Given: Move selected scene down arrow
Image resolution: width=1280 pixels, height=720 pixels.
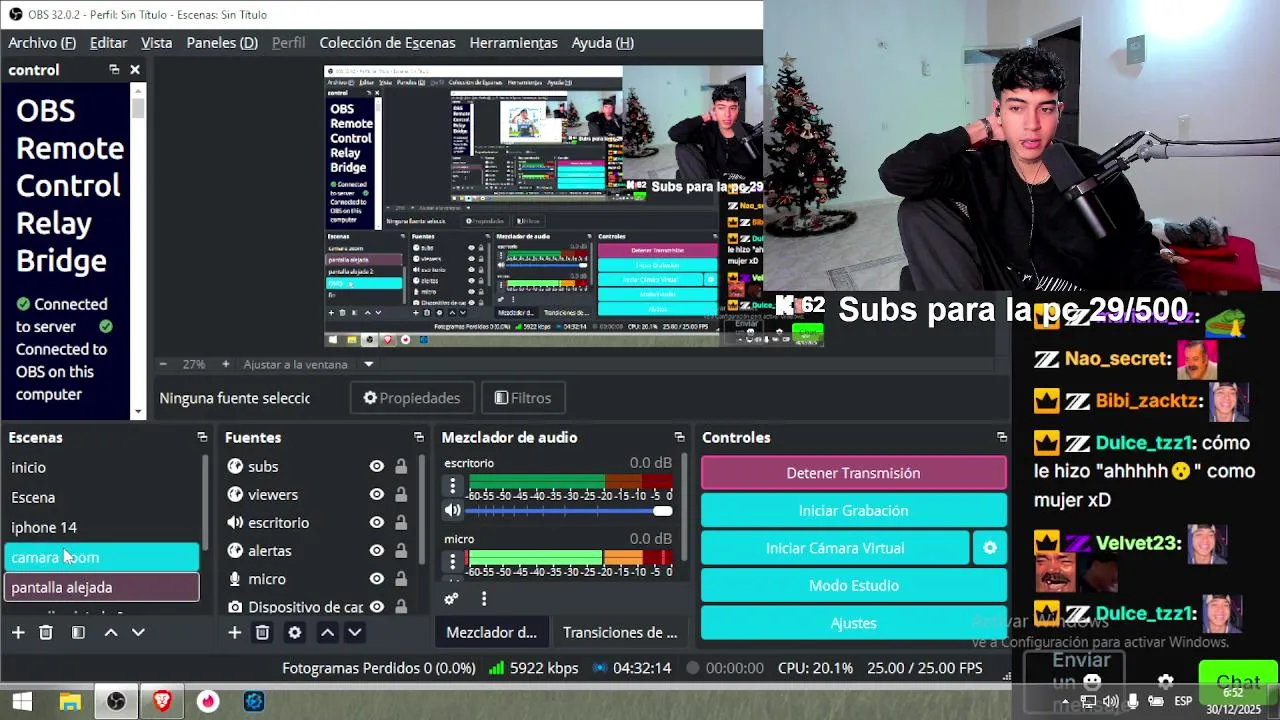Looking at the screenshot, I should coord(138,632).
